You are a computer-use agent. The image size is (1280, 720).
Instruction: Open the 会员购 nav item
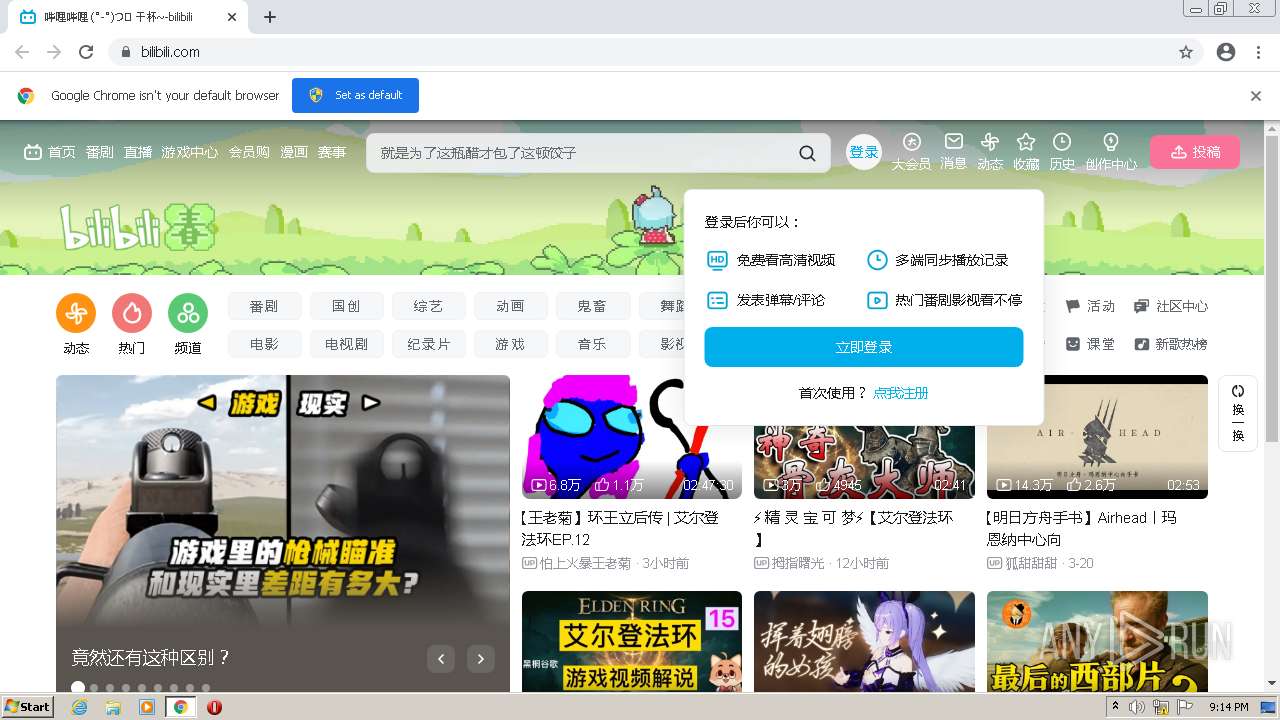249,152
